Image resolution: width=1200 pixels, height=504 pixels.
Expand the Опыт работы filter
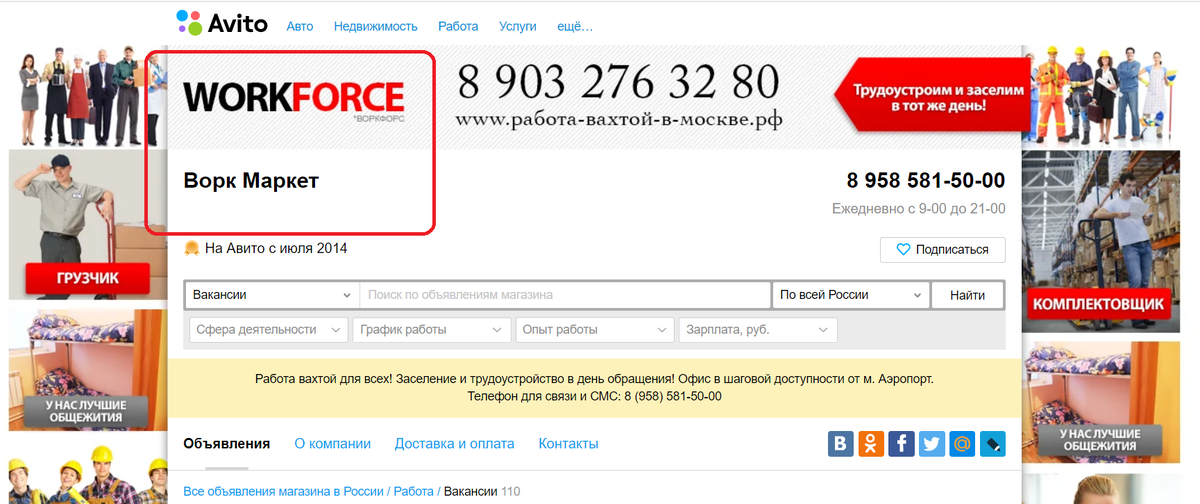(x=595, y=330)
